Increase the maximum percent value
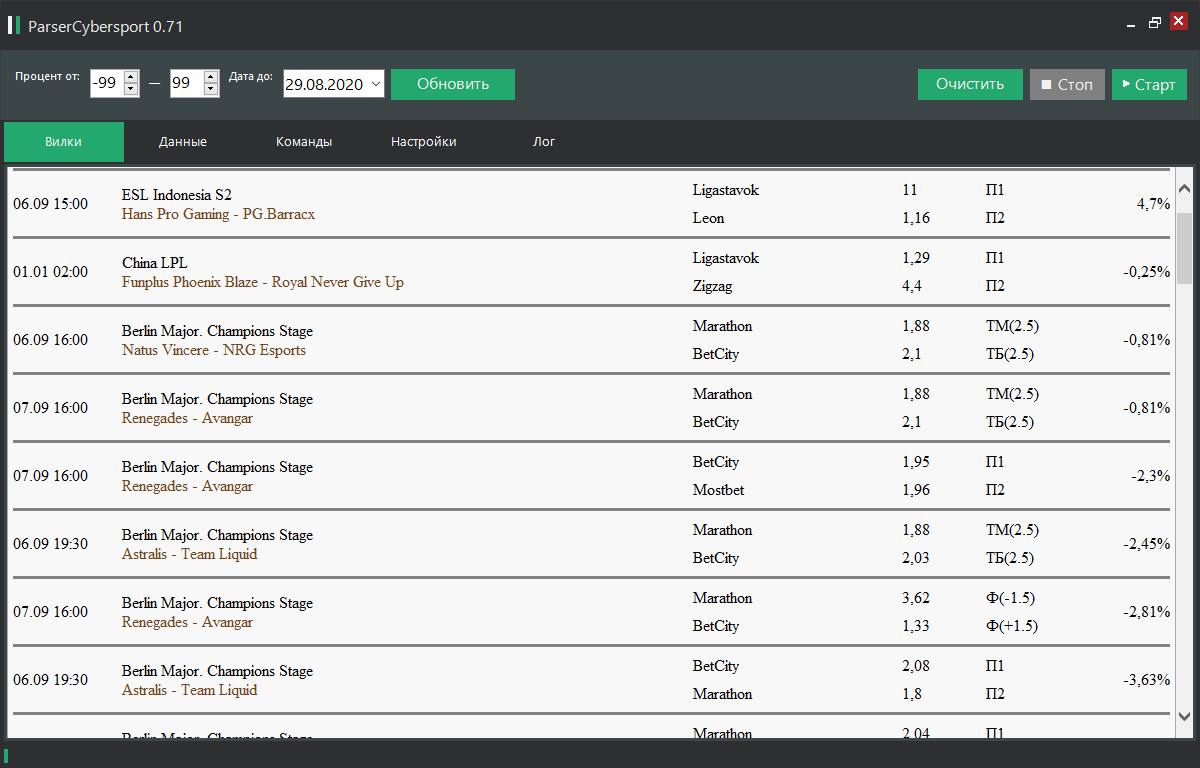Screen dimensions: 1200x768 [x=210, y=78]
